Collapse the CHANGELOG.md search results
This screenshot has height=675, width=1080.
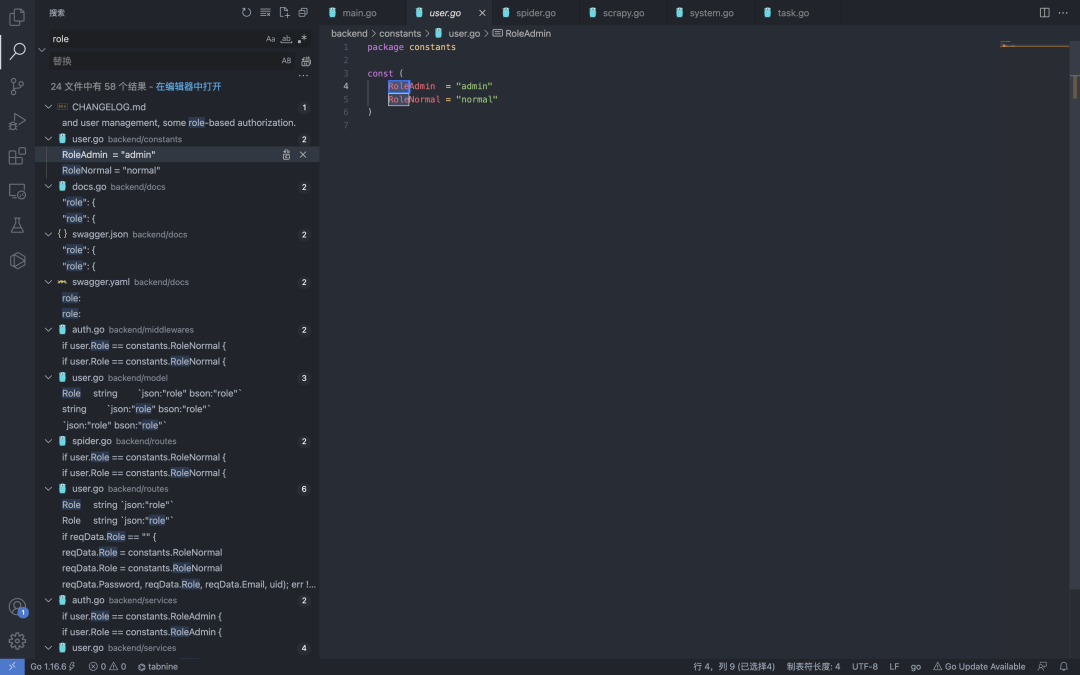[48, 107]
